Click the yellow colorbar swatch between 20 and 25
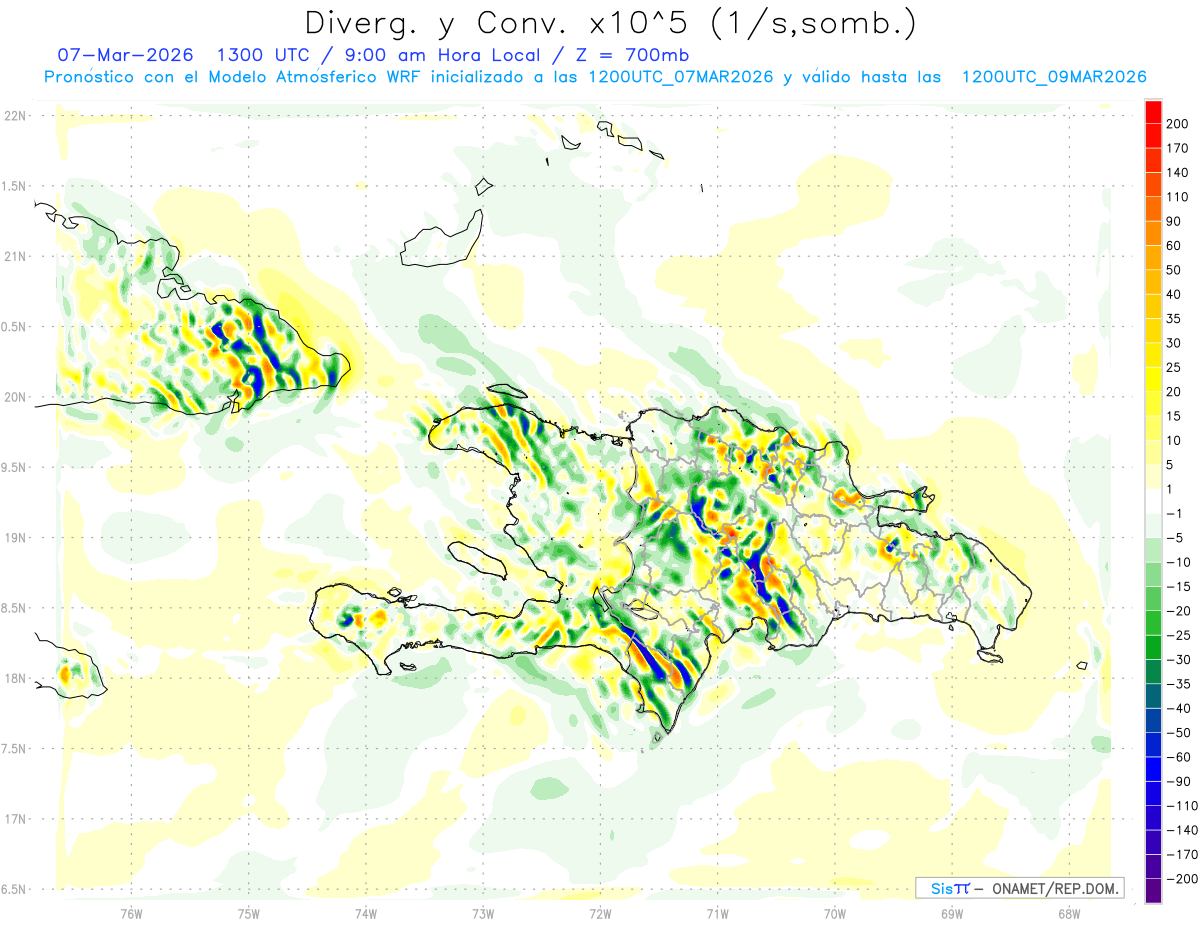This screenshot has height=927, width=1200. point(1153,379)
